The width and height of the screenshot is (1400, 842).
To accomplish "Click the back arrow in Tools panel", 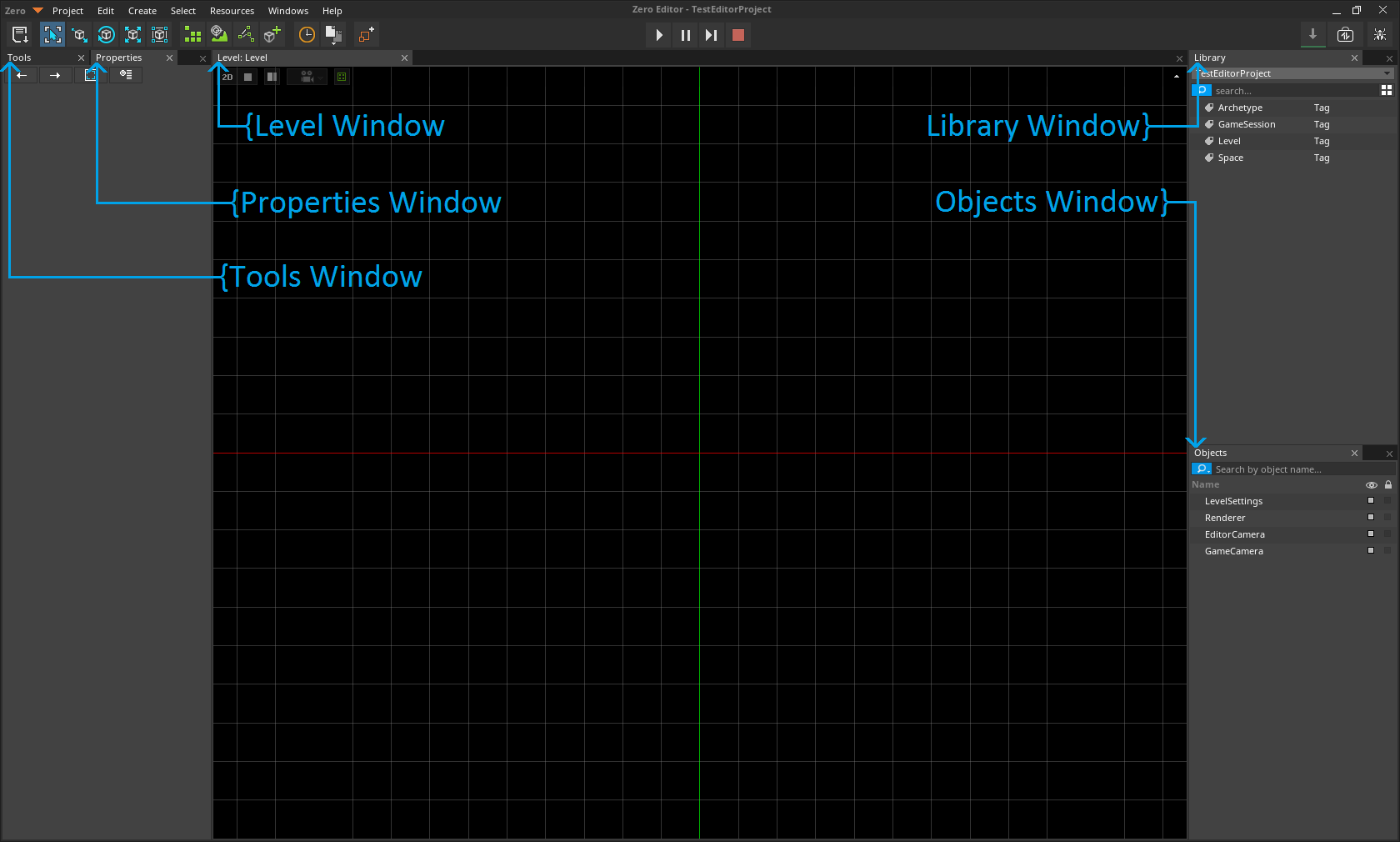I will point(22,75).
